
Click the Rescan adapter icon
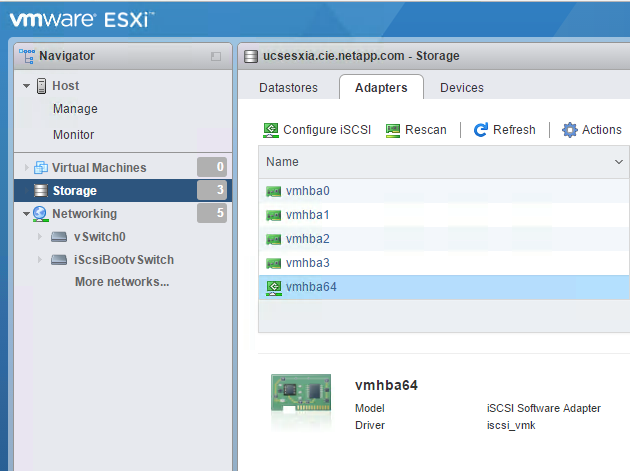(393, 130)
